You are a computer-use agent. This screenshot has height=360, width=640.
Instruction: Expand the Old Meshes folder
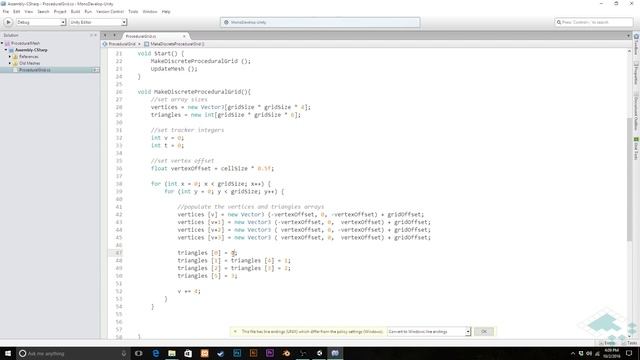[x=10, y=63]
